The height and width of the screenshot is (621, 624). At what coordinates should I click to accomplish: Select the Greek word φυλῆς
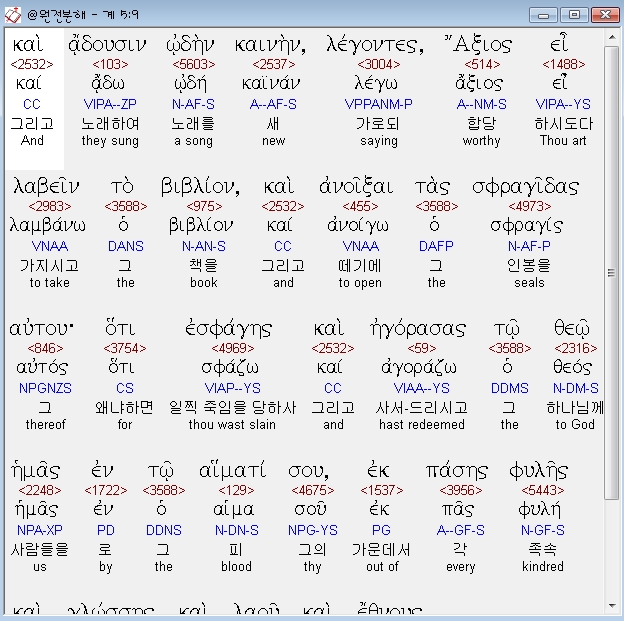539,471
